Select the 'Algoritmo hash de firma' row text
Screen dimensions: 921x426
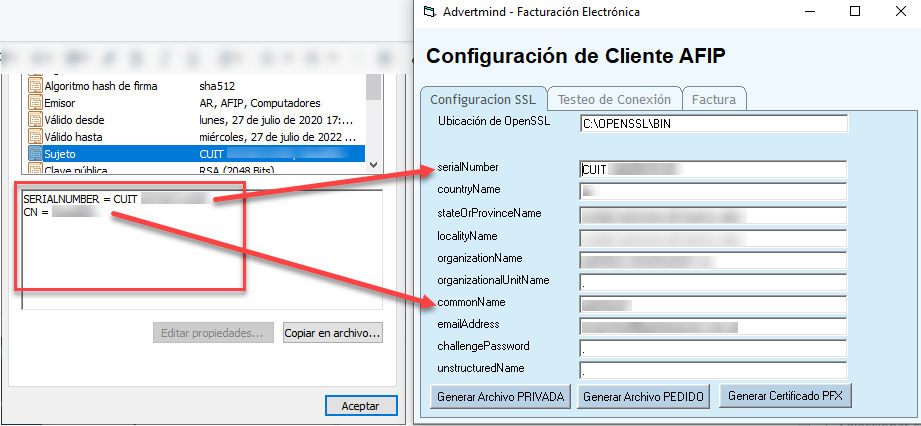(x=100, y=86)
